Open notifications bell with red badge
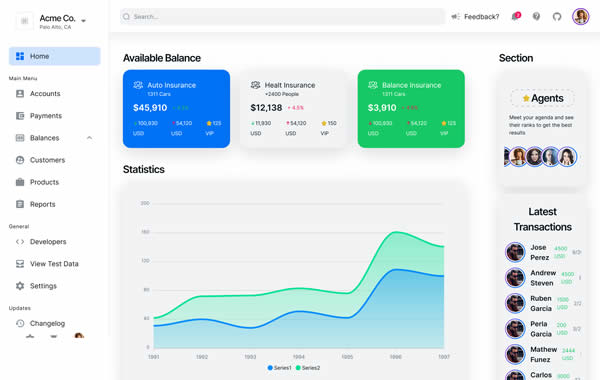 coord(516,16)
